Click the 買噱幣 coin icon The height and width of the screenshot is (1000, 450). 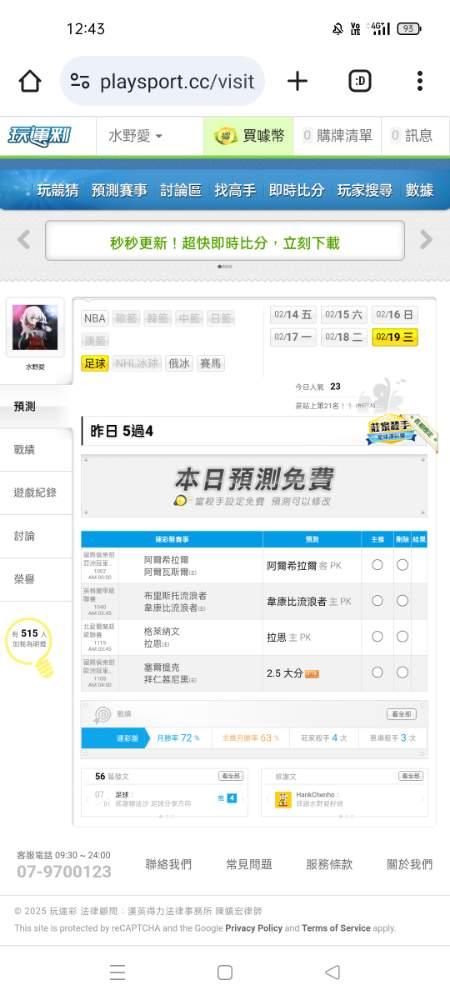(x=225, y=135)
